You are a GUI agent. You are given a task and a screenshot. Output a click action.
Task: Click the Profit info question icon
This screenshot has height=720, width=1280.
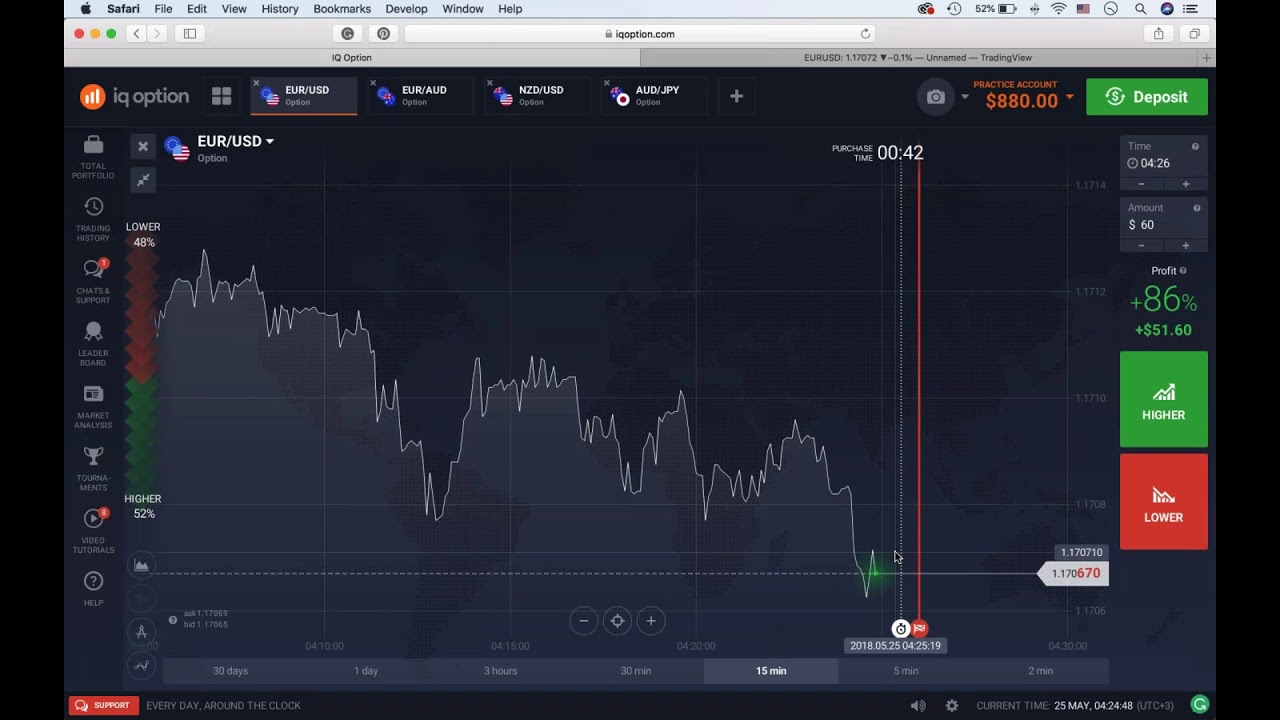(1183, 271)
